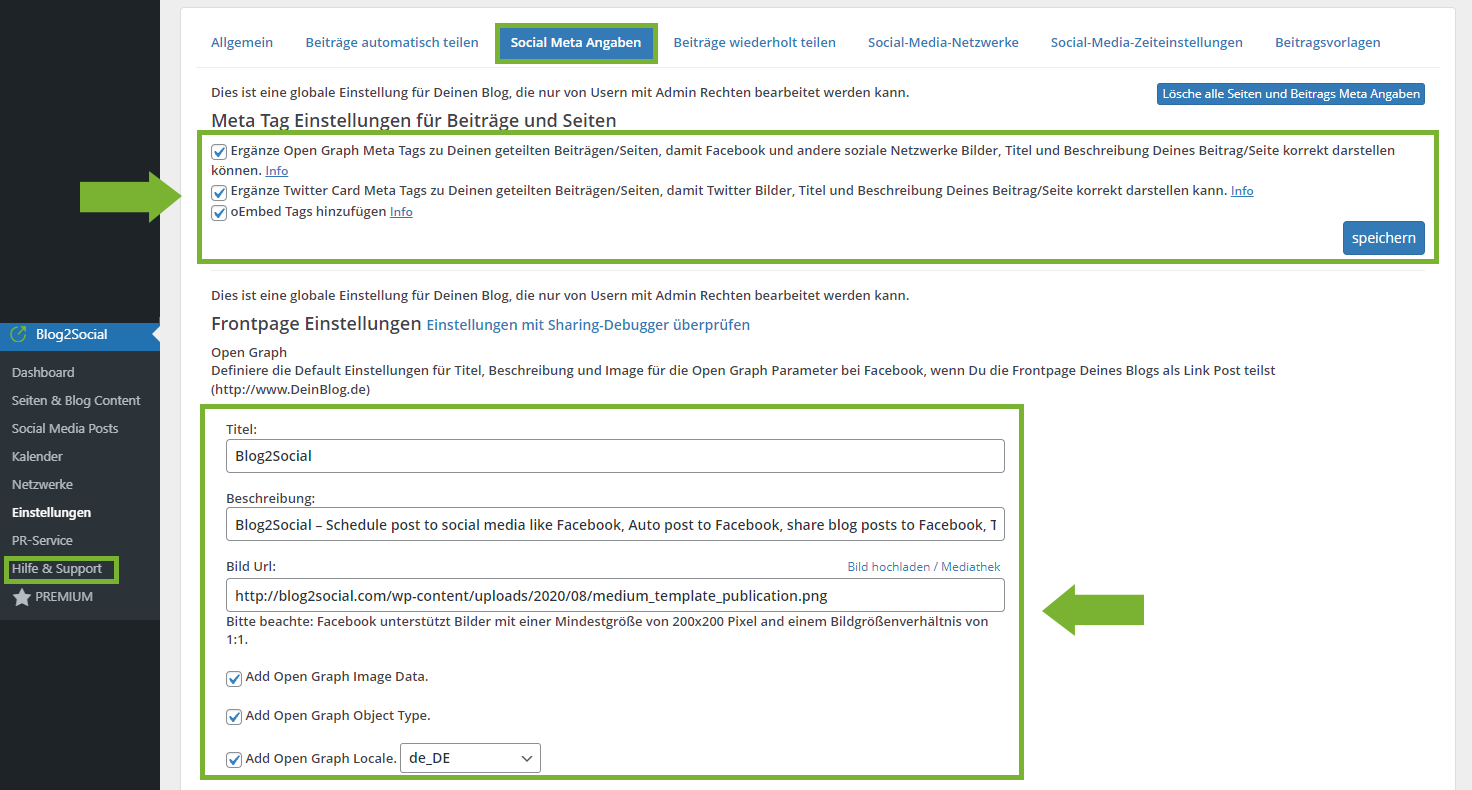
Task: Open the Beiträge wiederholt teilen tab
Action: click(755, 43)
